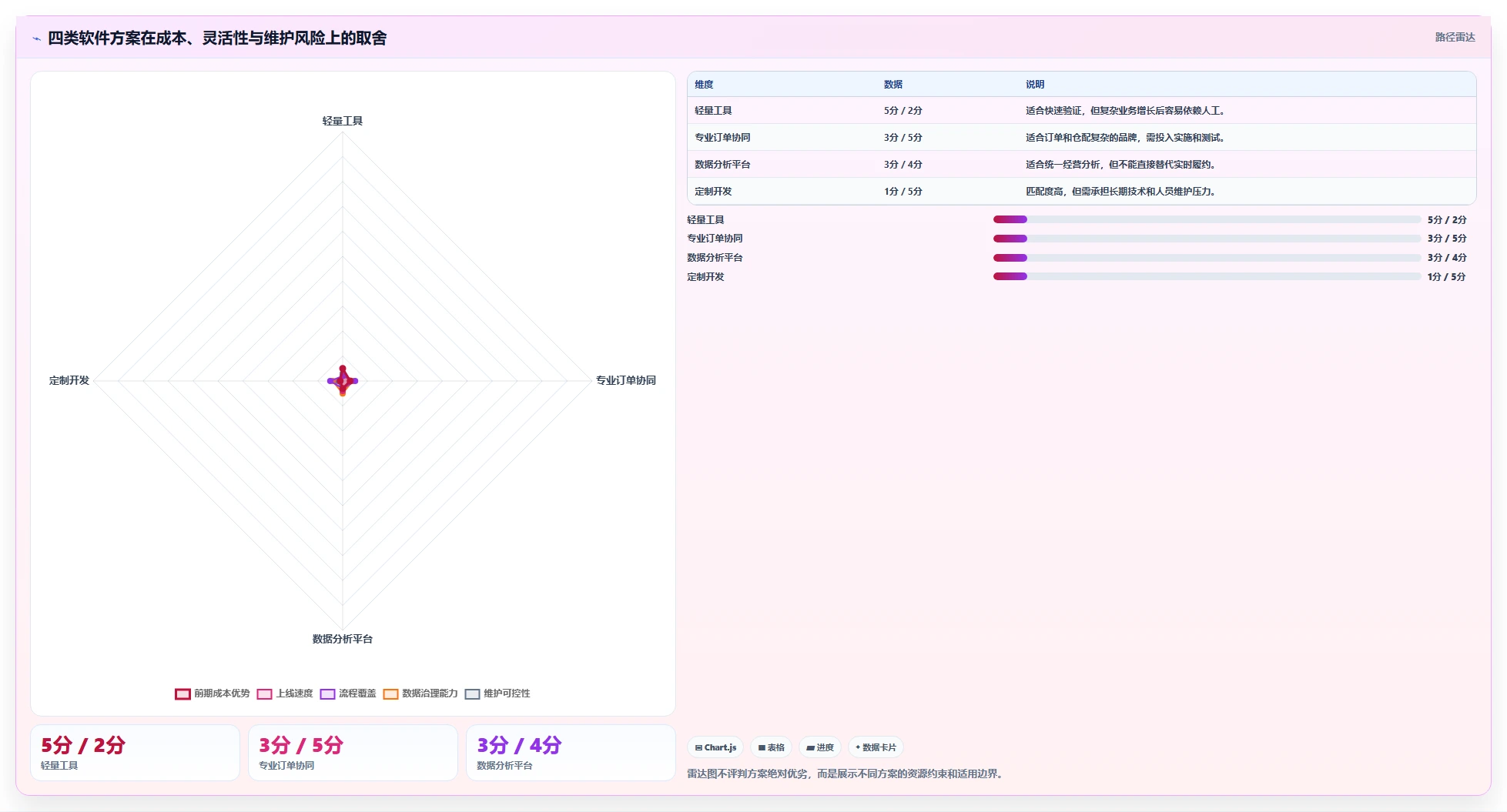Select 专业订单协同 cell in table
The width and height of the screenshot is (1507, 812).
coord(722,138)
